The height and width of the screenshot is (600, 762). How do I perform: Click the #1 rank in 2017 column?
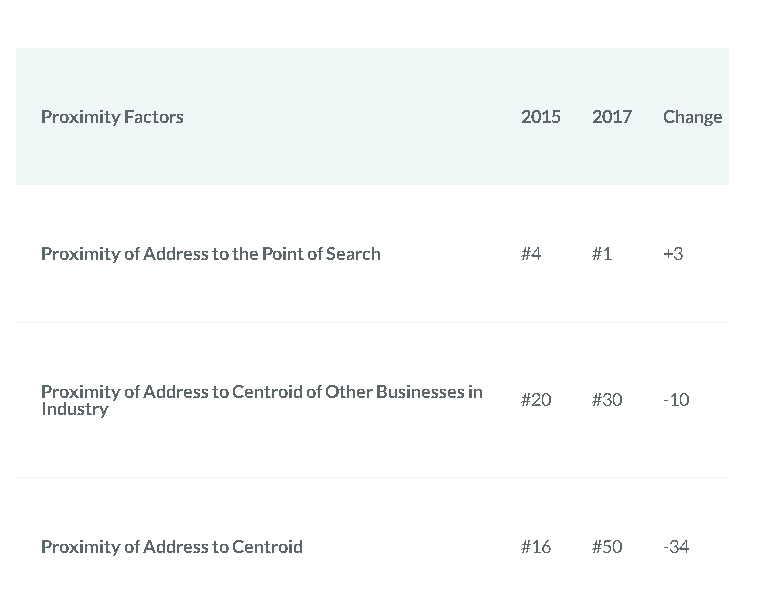[x=601, y=254]
